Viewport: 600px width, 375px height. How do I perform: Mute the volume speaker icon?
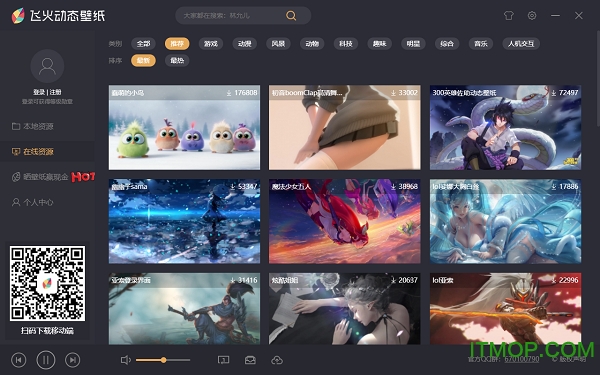[x=126, y=360]
